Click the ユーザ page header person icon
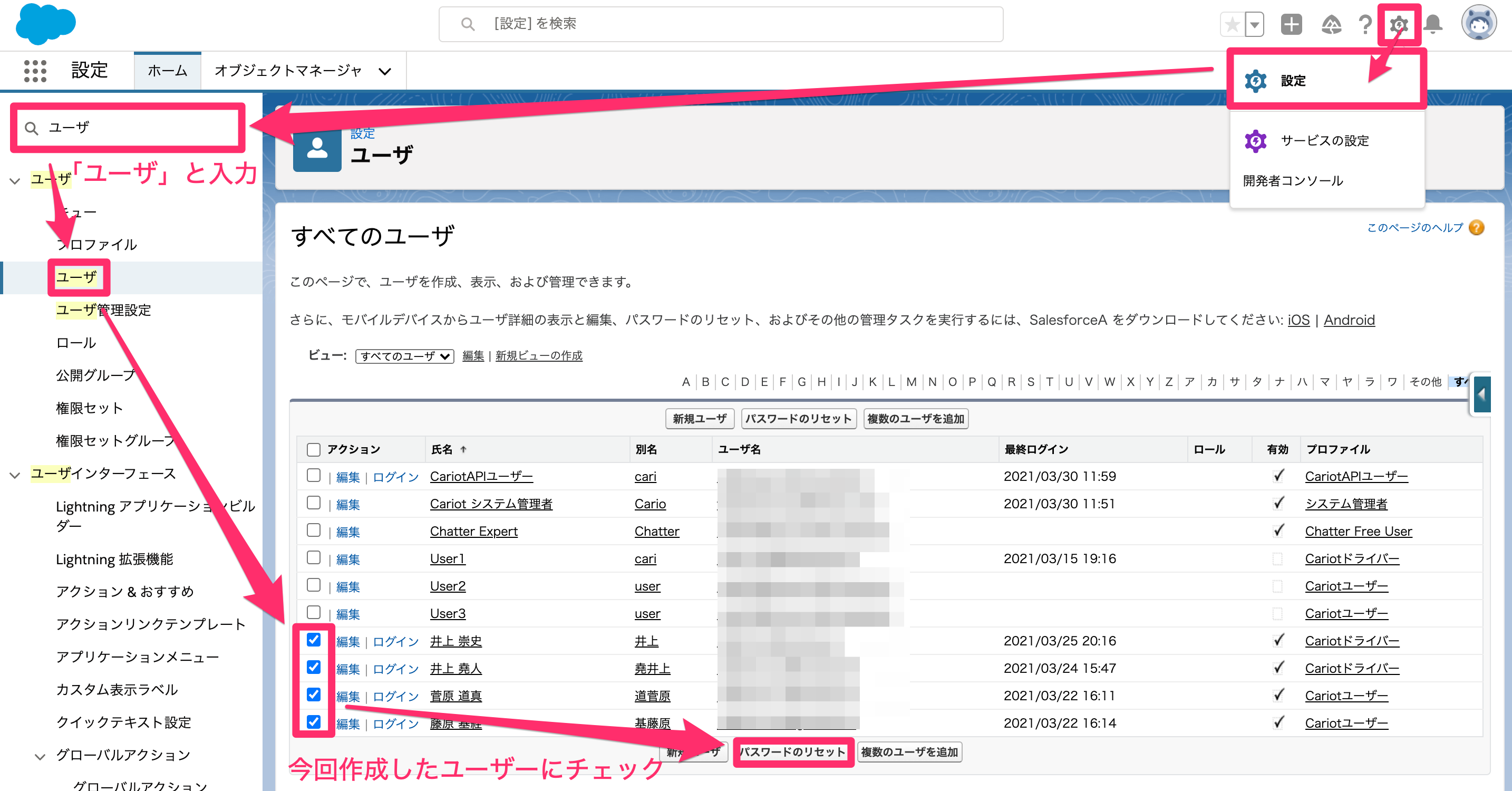1512x791 pixels. tap(317, 148)
